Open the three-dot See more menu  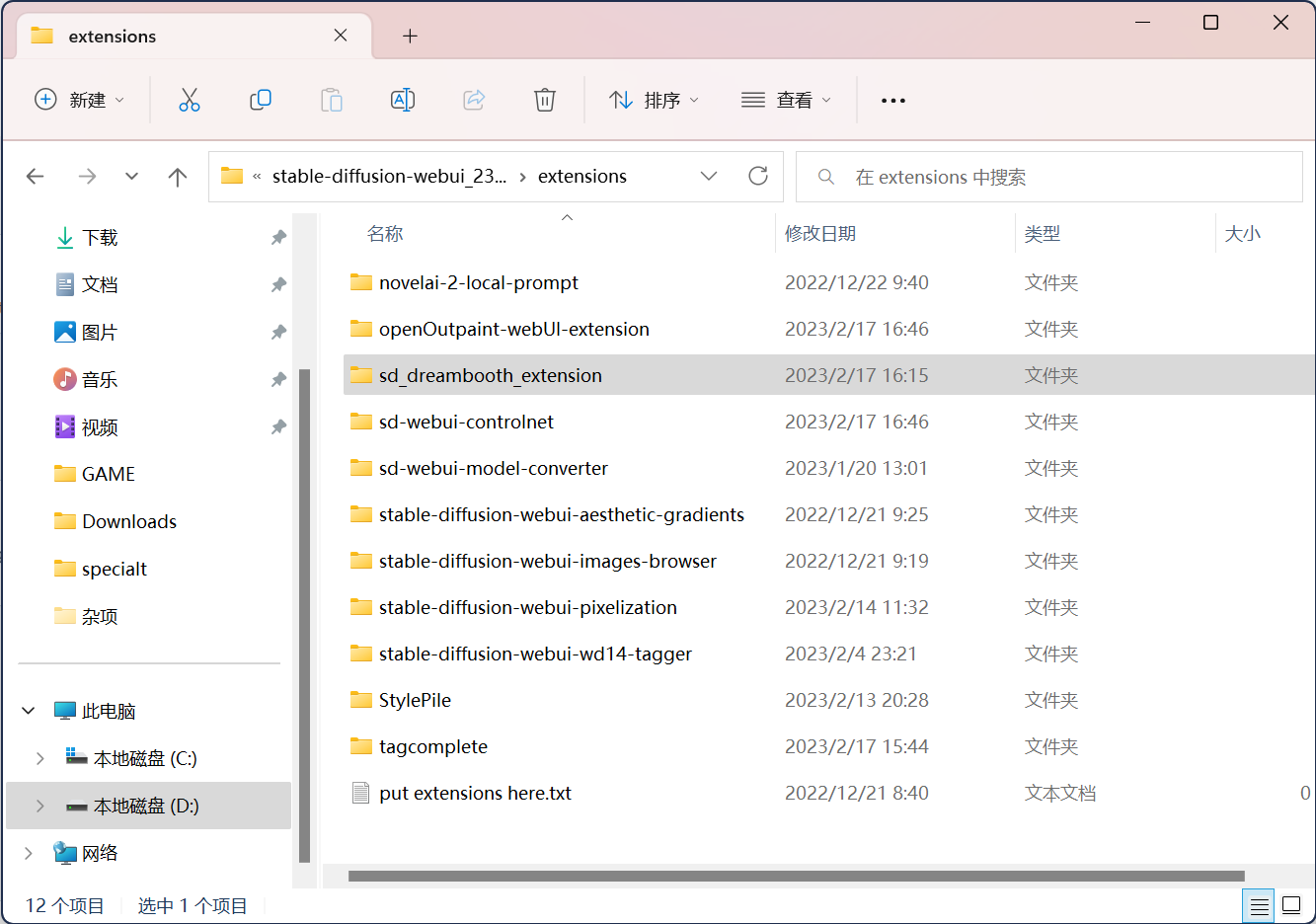click(x=893, y=101)
